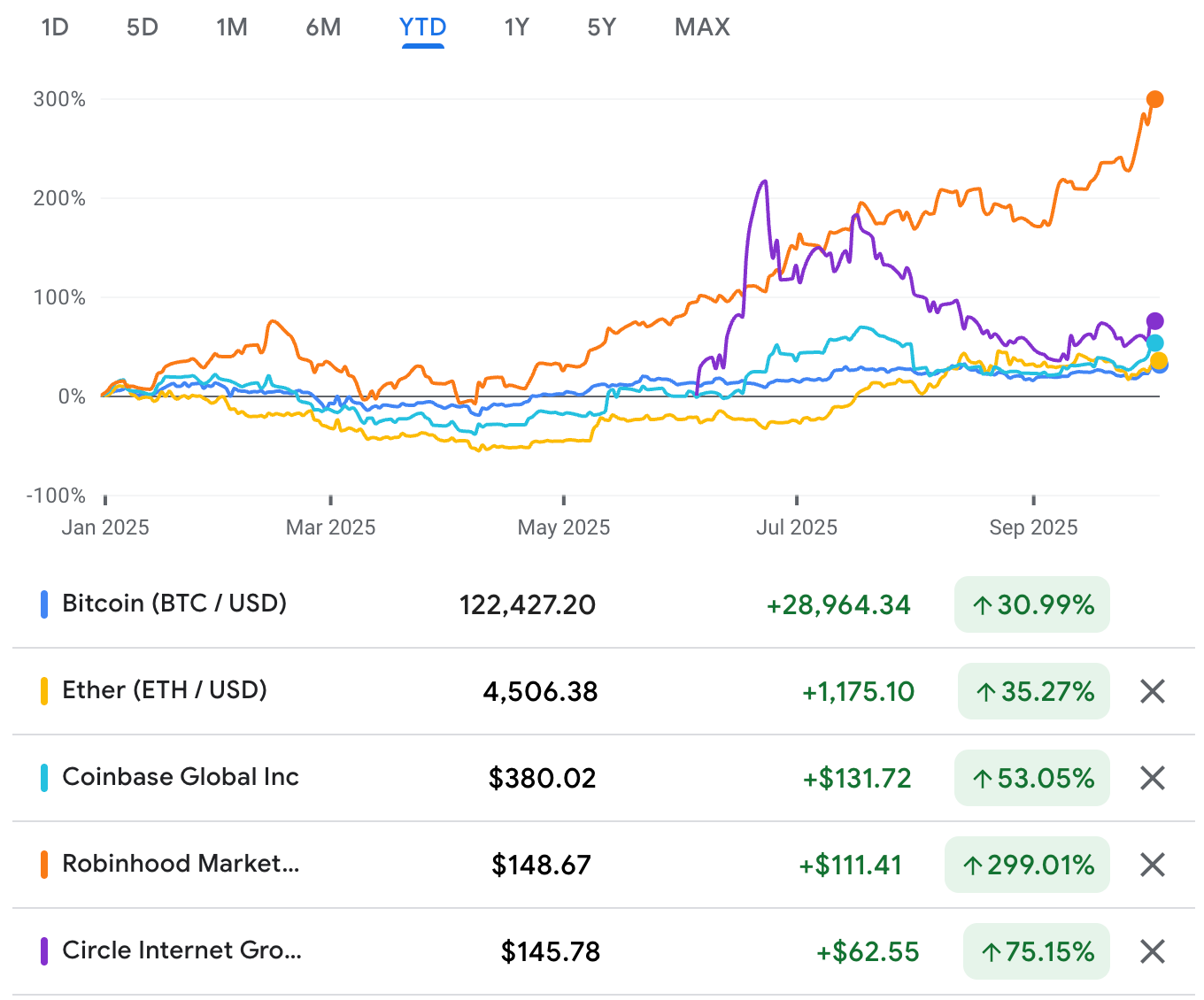Image resolution: width=1204 pixels, height=1000 pixels.
Task: Switch chart to 1D range
Action: tap(55, 27)
